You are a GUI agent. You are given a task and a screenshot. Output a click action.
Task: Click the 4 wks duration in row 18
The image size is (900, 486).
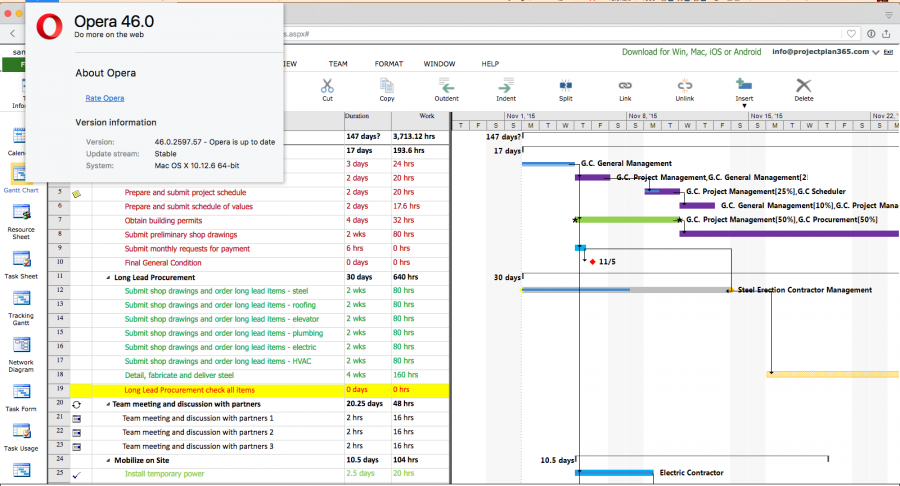(356, 375)
